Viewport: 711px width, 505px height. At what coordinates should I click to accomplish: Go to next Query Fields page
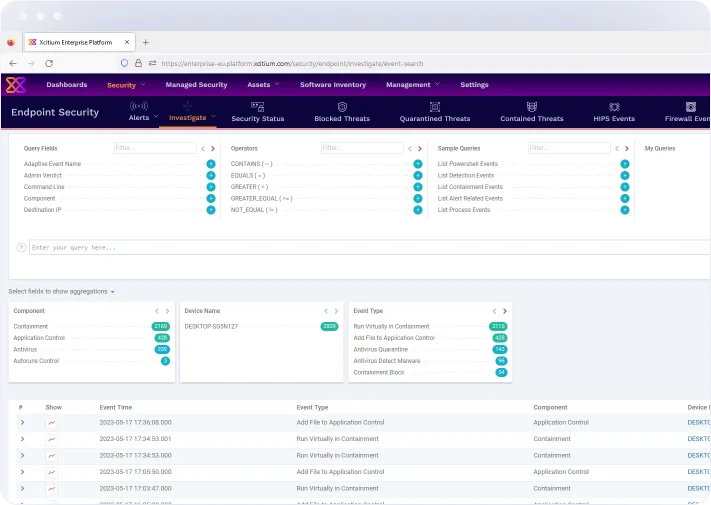pos(213,148)
